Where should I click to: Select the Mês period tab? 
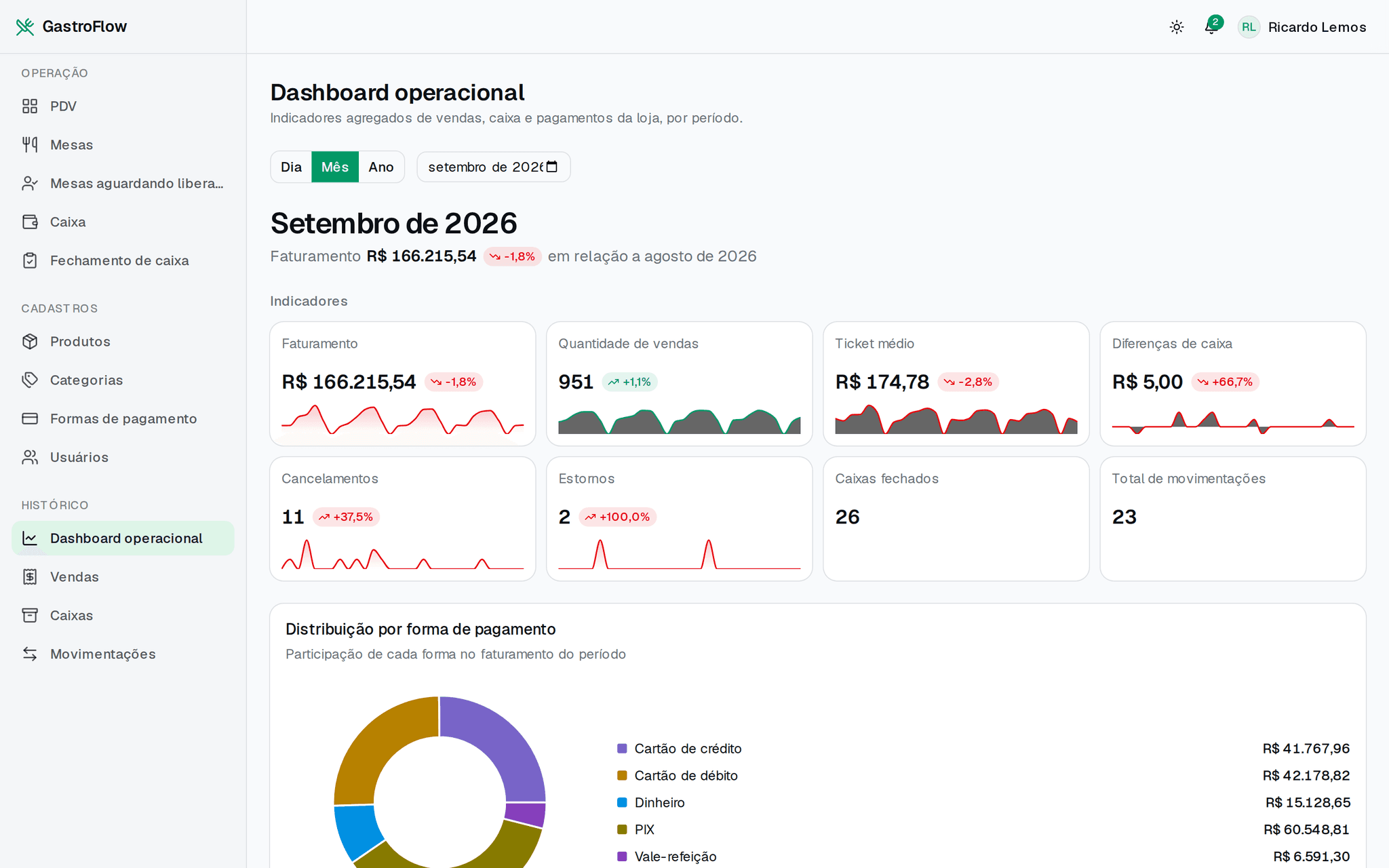pos(335,167)
